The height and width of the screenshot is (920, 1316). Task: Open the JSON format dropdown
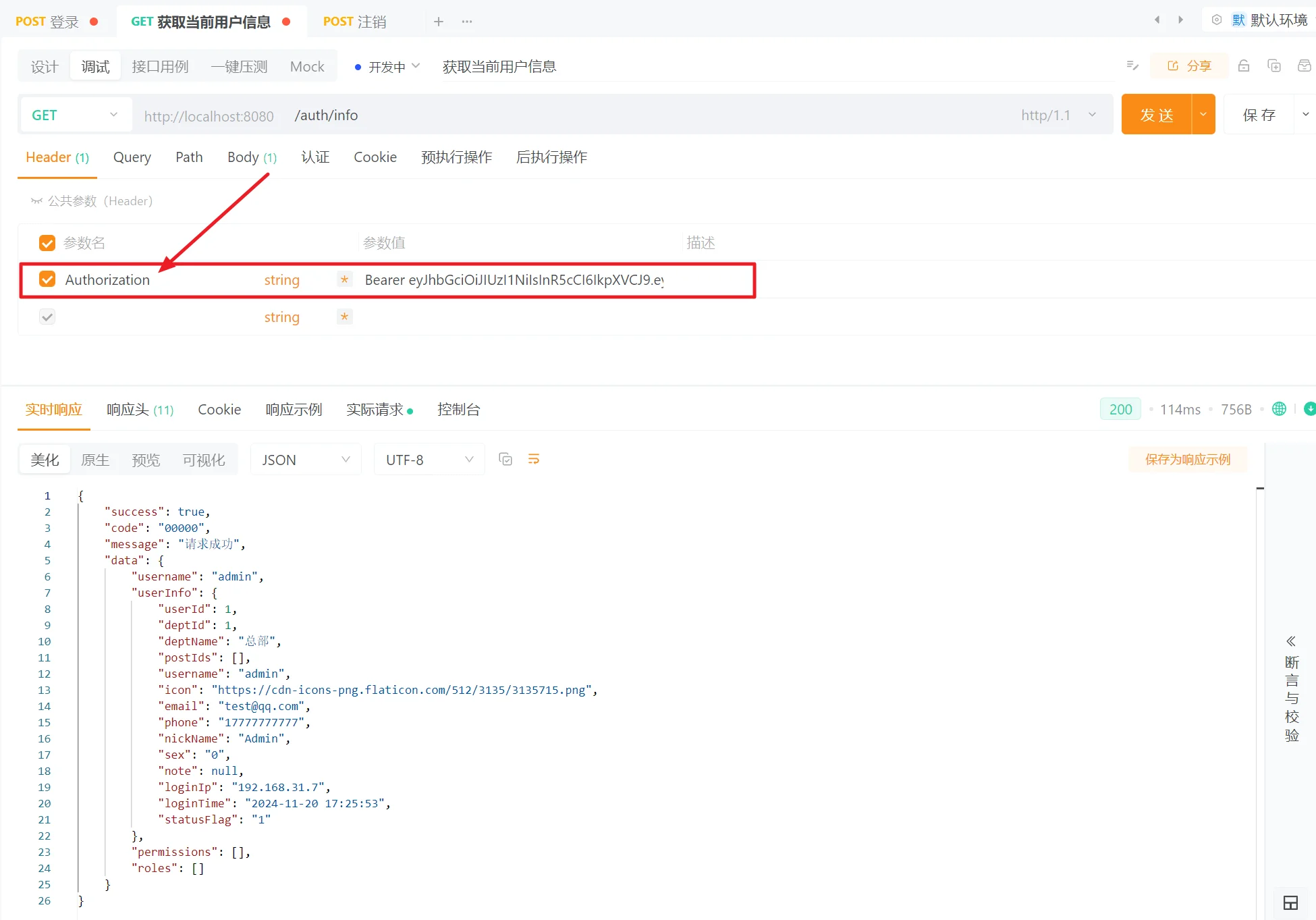pyautogui.click(x=306, y=460)
